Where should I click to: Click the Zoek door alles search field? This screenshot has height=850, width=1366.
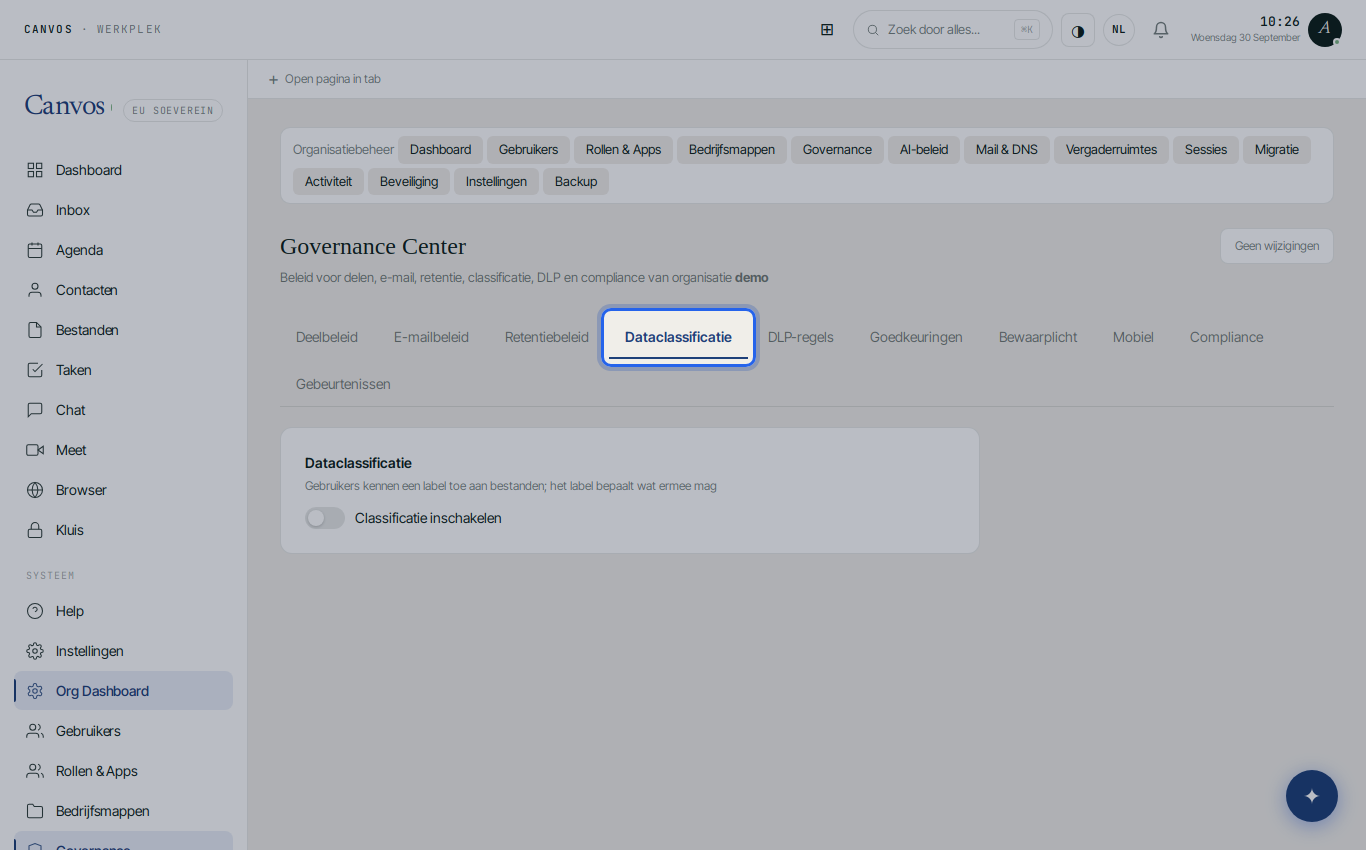click(953, 30)
